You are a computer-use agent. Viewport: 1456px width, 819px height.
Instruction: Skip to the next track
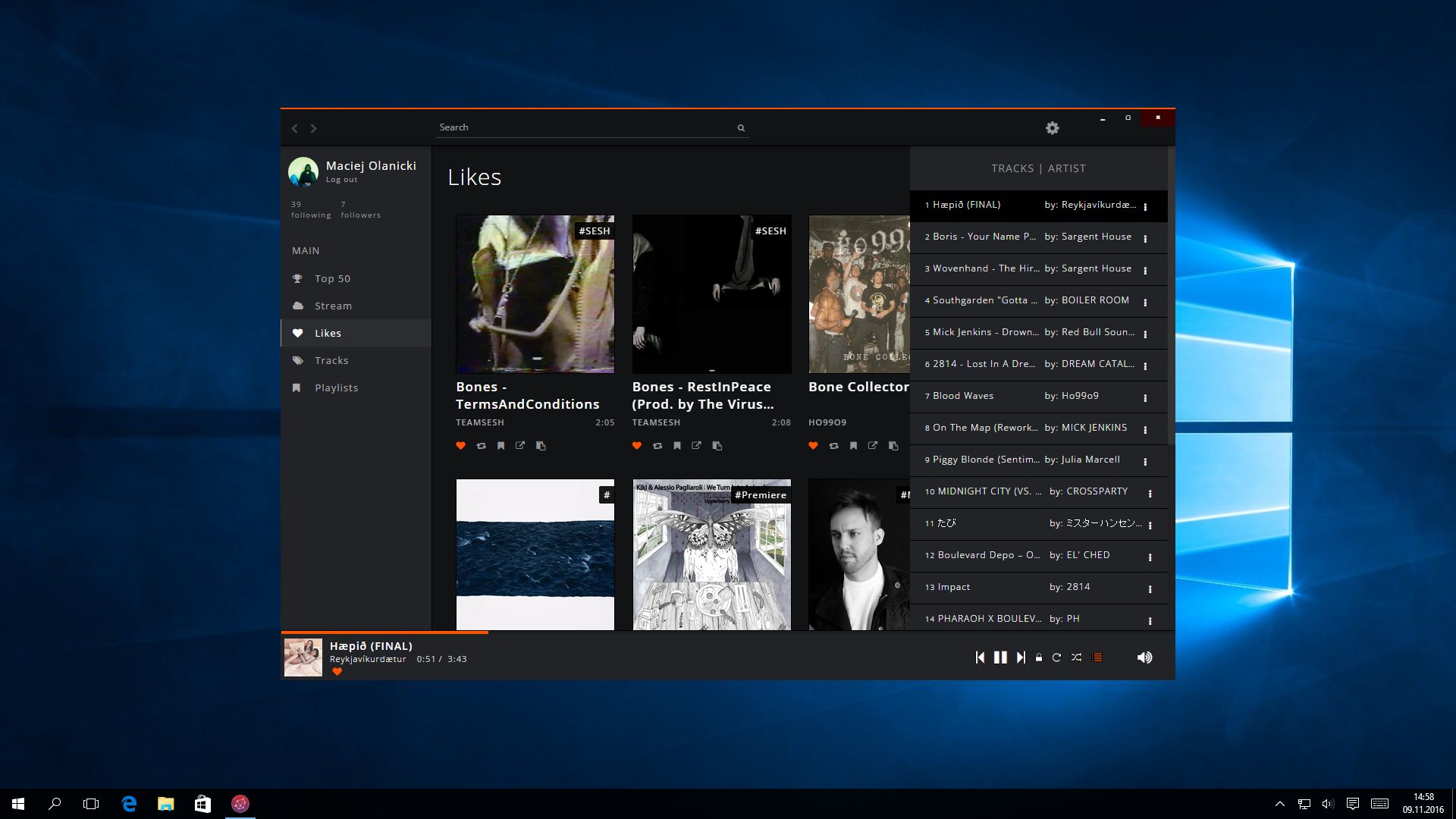(1021, 657)
